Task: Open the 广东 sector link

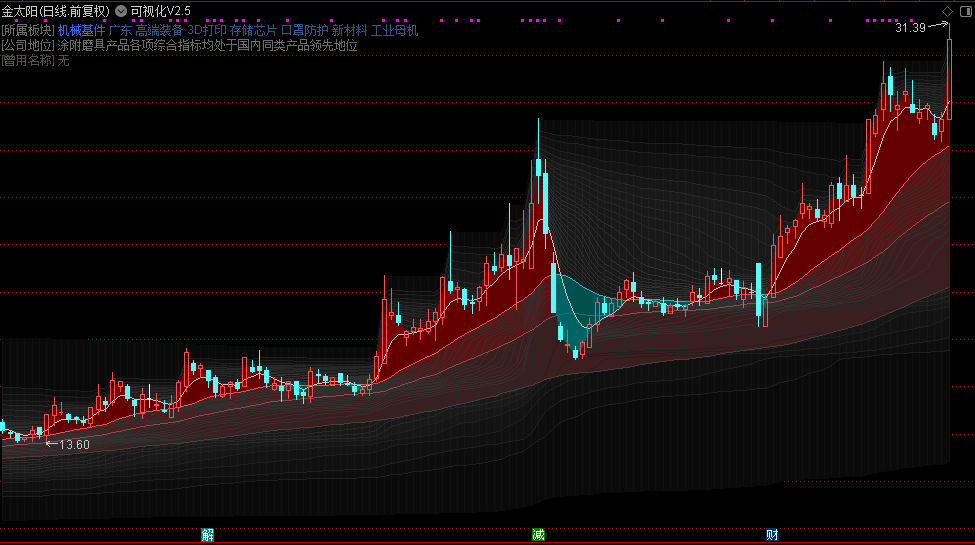Action: coord(120,30)
